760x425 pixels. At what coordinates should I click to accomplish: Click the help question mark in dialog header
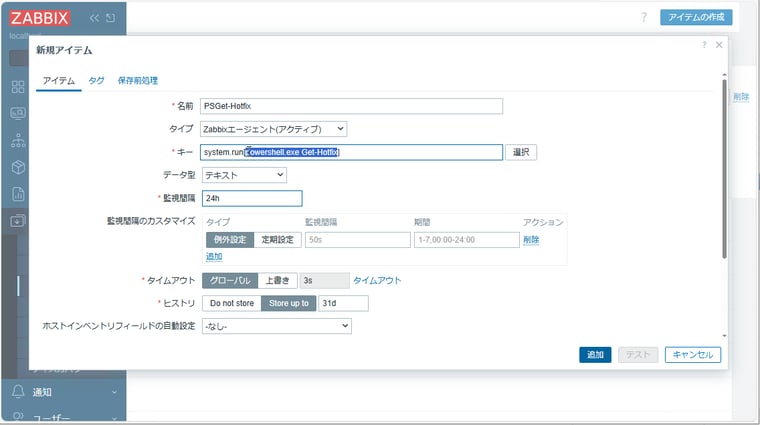coord(704,45)
